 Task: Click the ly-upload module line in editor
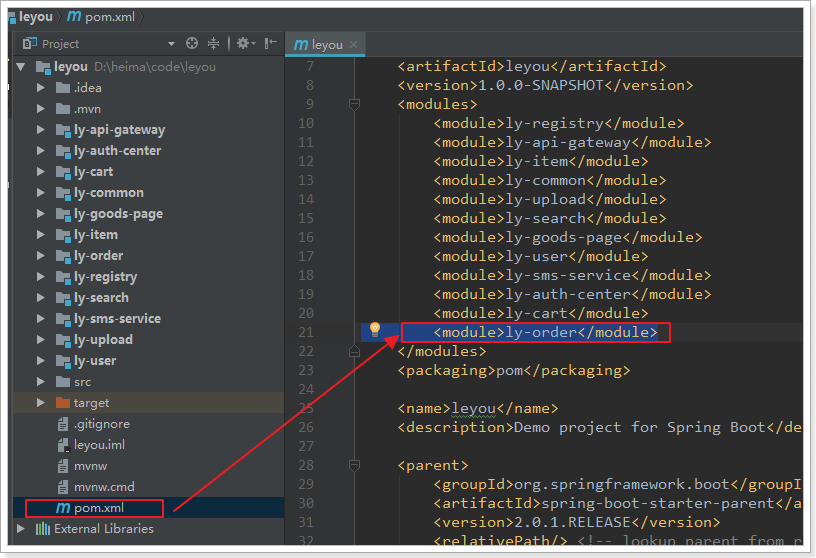[x=550, y=199]
